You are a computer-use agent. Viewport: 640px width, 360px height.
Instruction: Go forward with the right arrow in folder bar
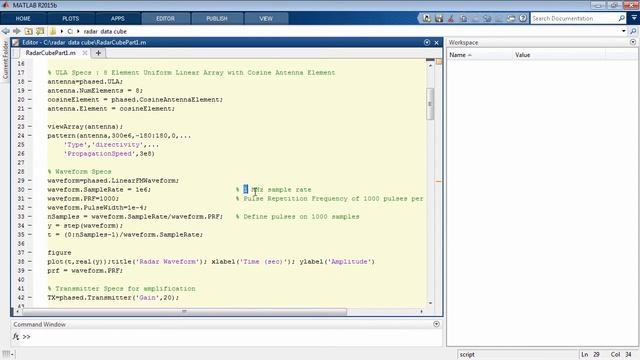point(17,31)
